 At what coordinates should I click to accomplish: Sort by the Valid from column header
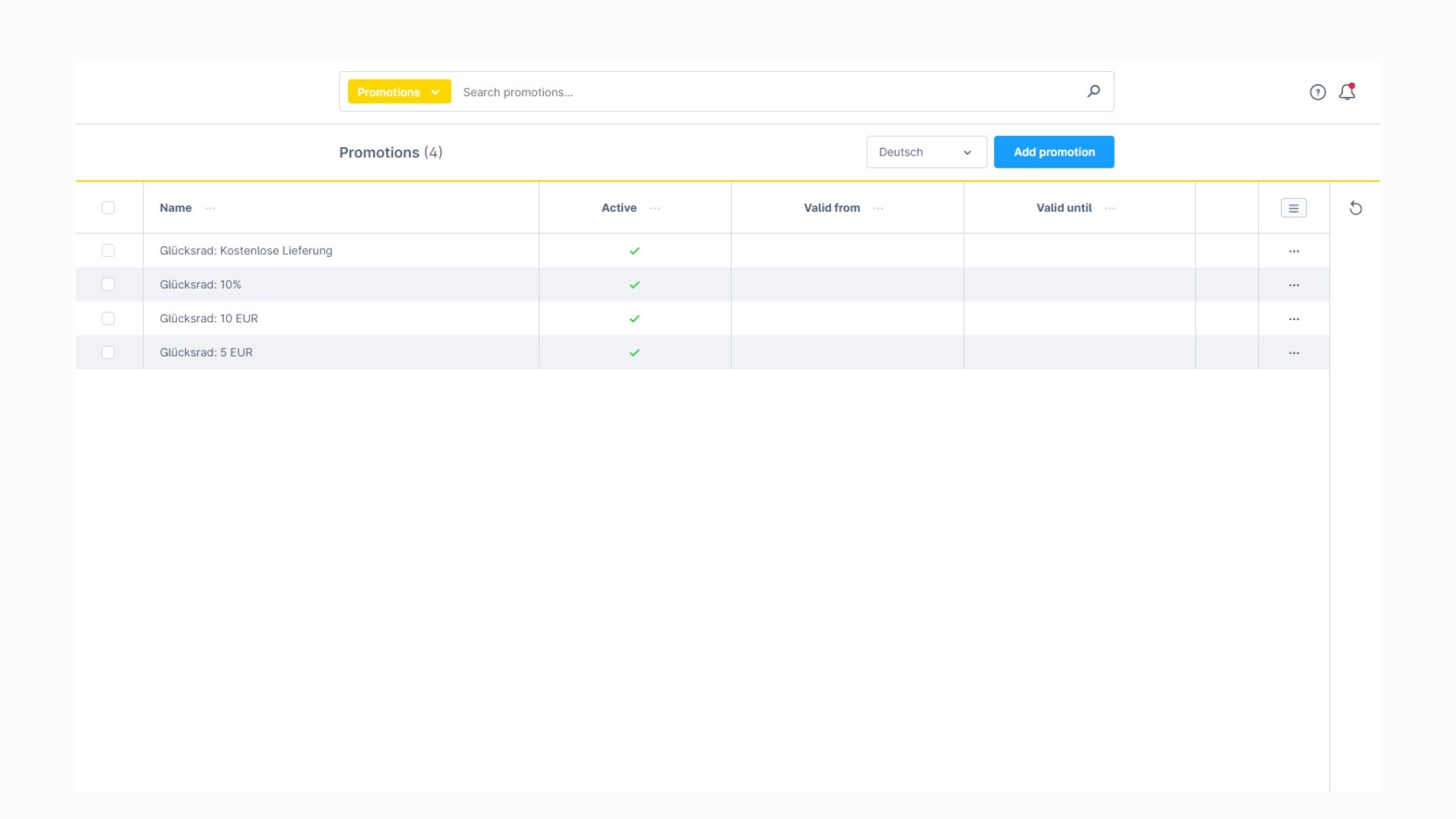pyautogui.click(x=832, y=208)
